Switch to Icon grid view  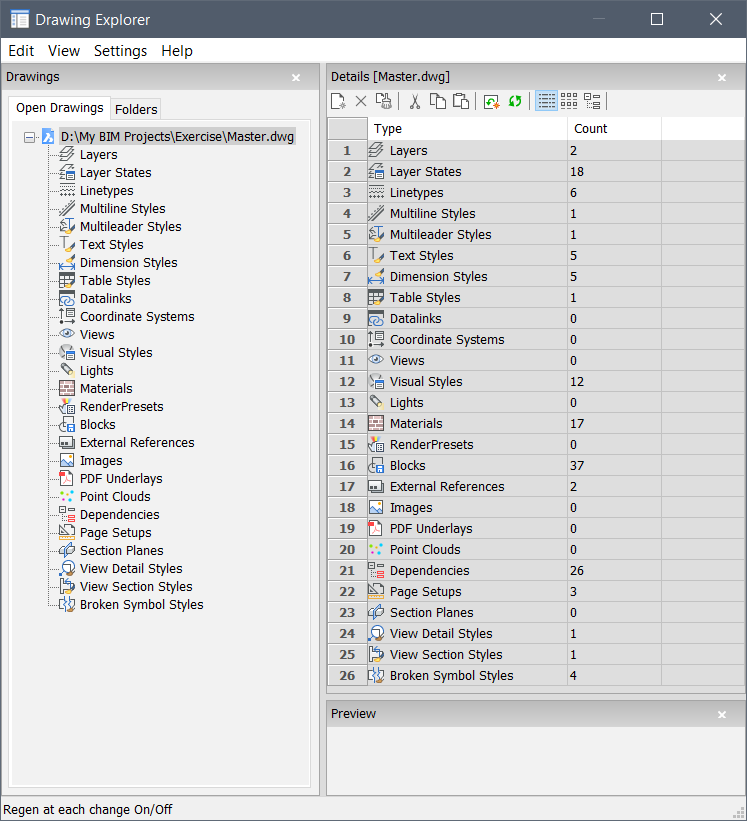(x=569, y=101)
